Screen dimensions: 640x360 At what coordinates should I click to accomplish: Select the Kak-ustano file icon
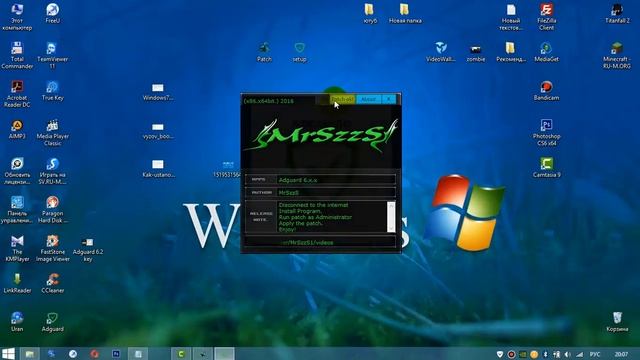[x=158, y=169]
